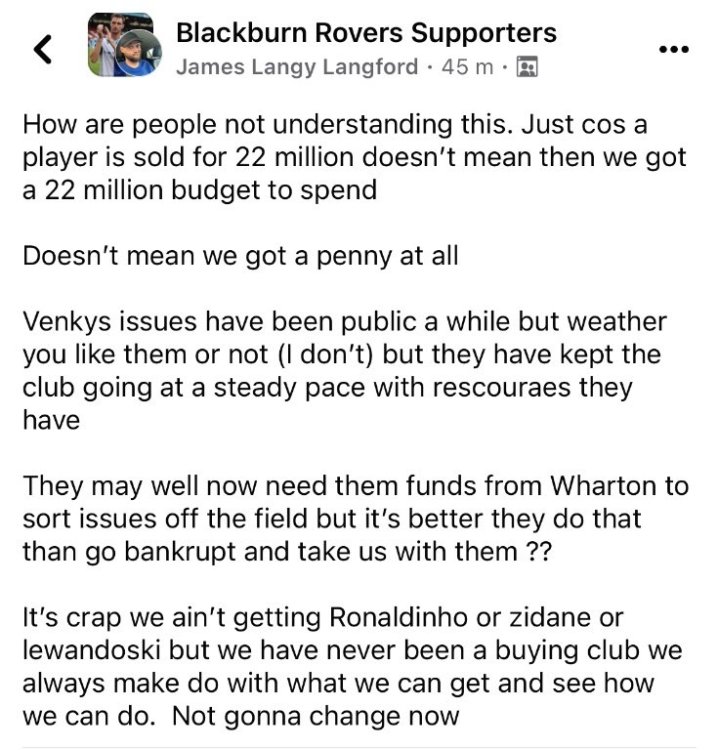
Task: Click the paragraph starting "They may well now need"
Action: pos(355,520)
